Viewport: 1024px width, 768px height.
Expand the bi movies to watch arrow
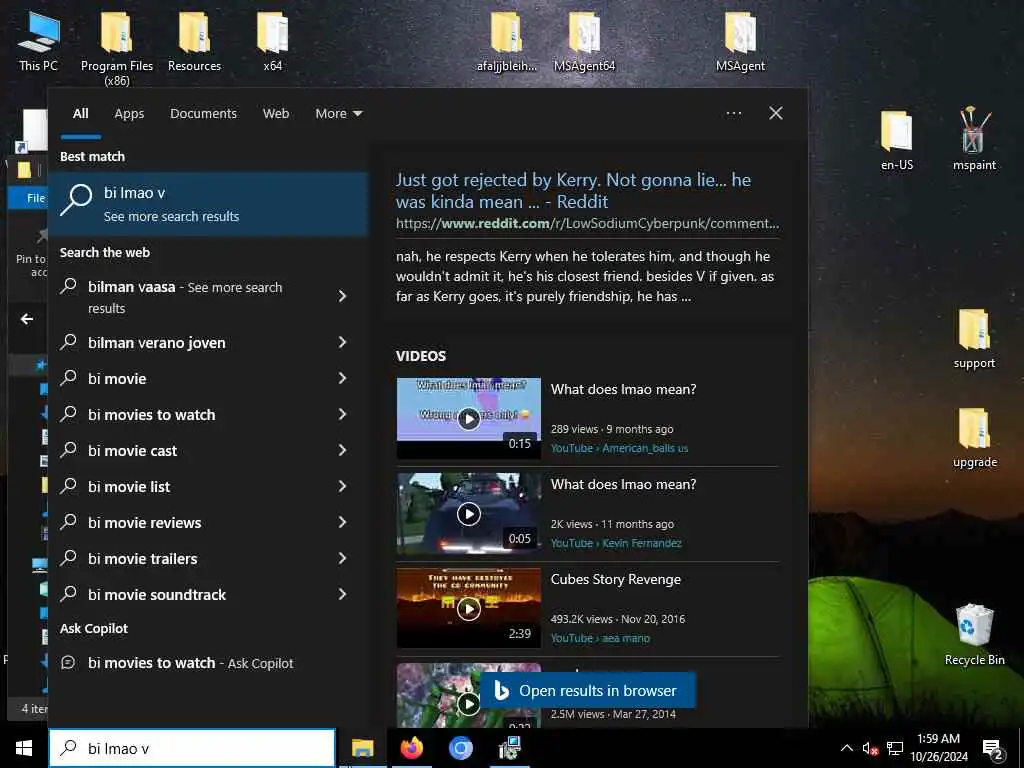click(342, 414)
